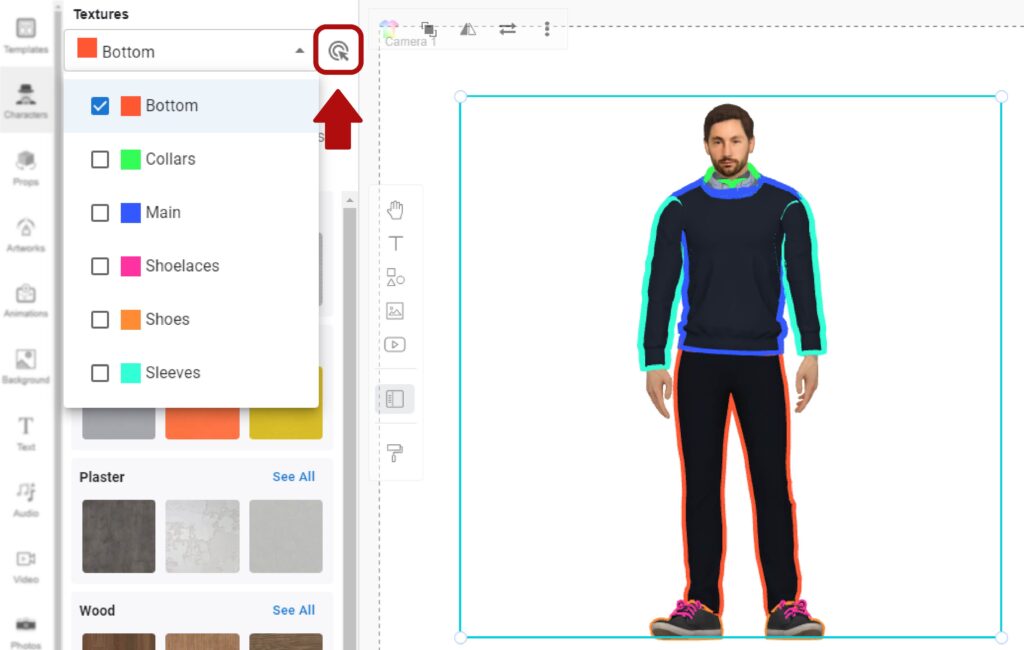
Task: Click See All next to Wood
Action: click(293, 610)
